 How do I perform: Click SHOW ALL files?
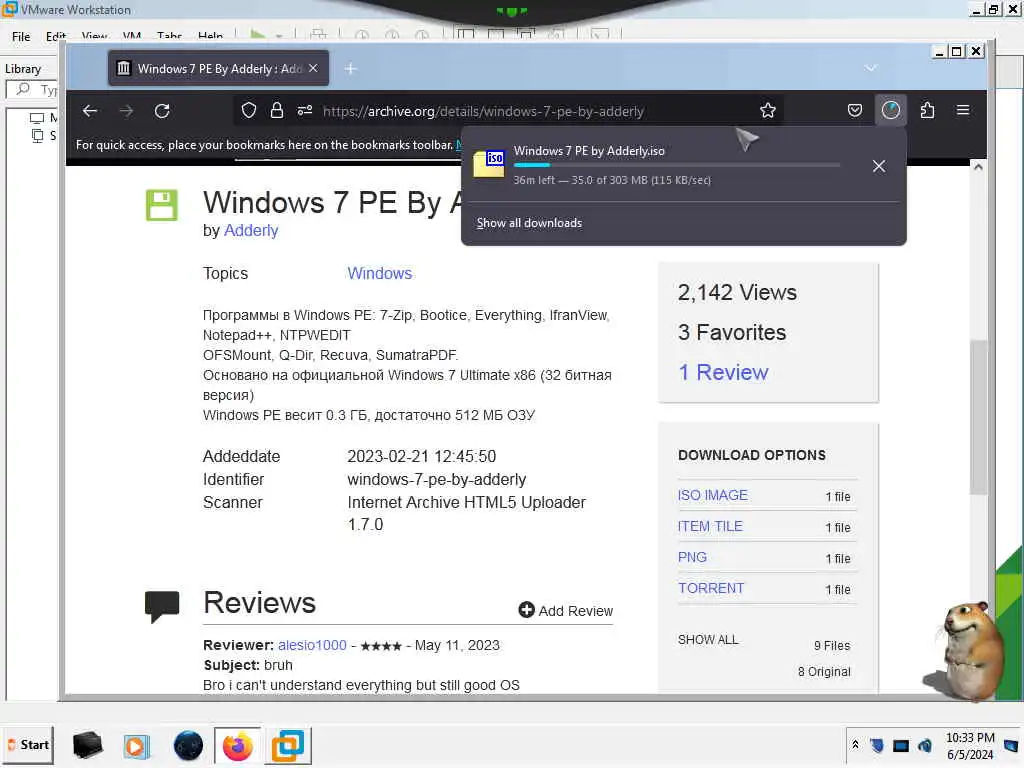tap(708, 639)
